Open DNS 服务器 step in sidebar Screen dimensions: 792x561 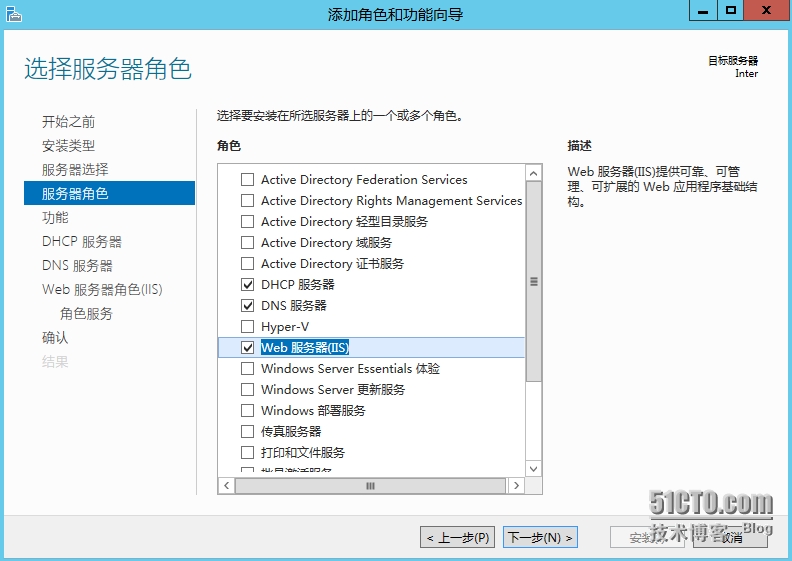77,266
